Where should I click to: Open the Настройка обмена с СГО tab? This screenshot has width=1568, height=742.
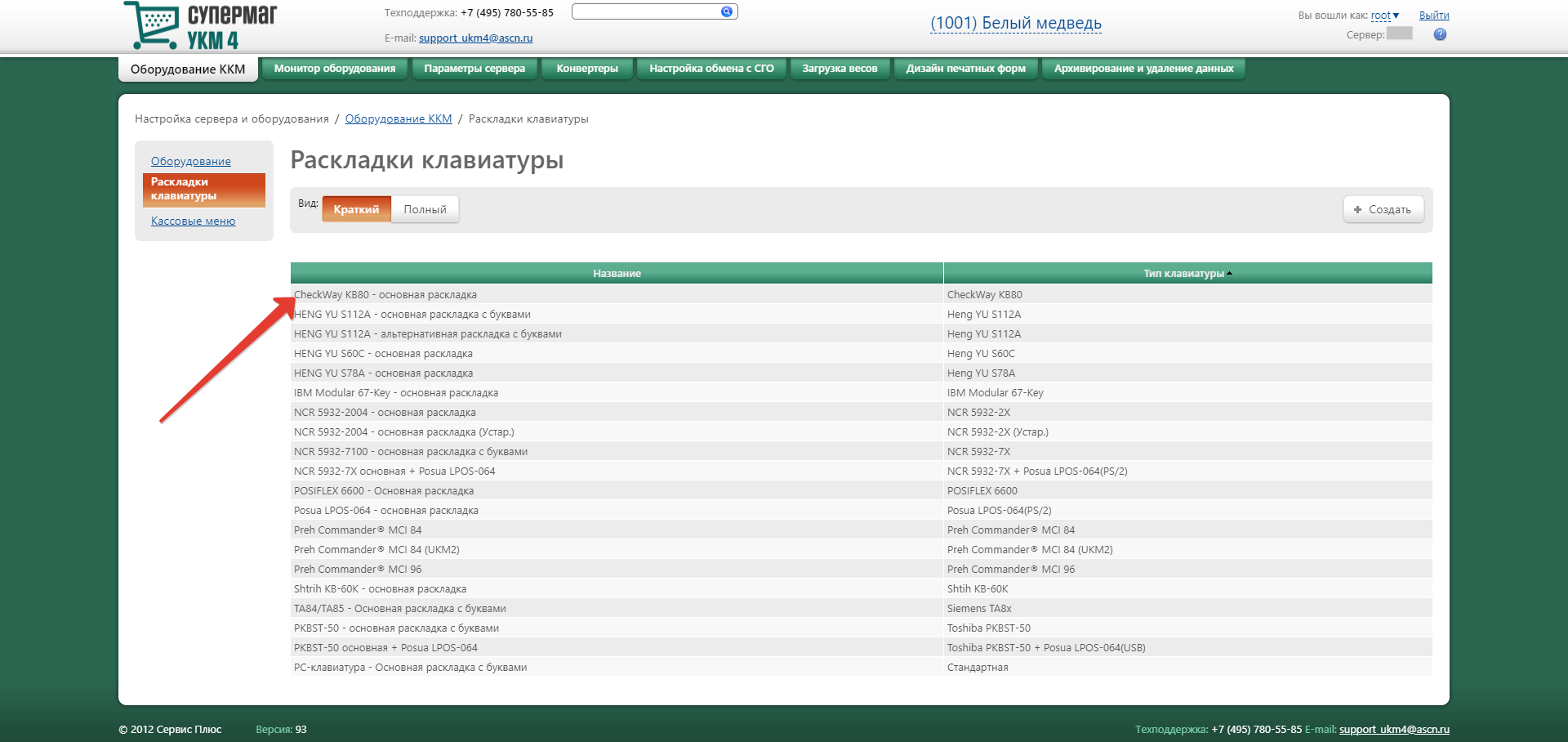click(711, 69)
